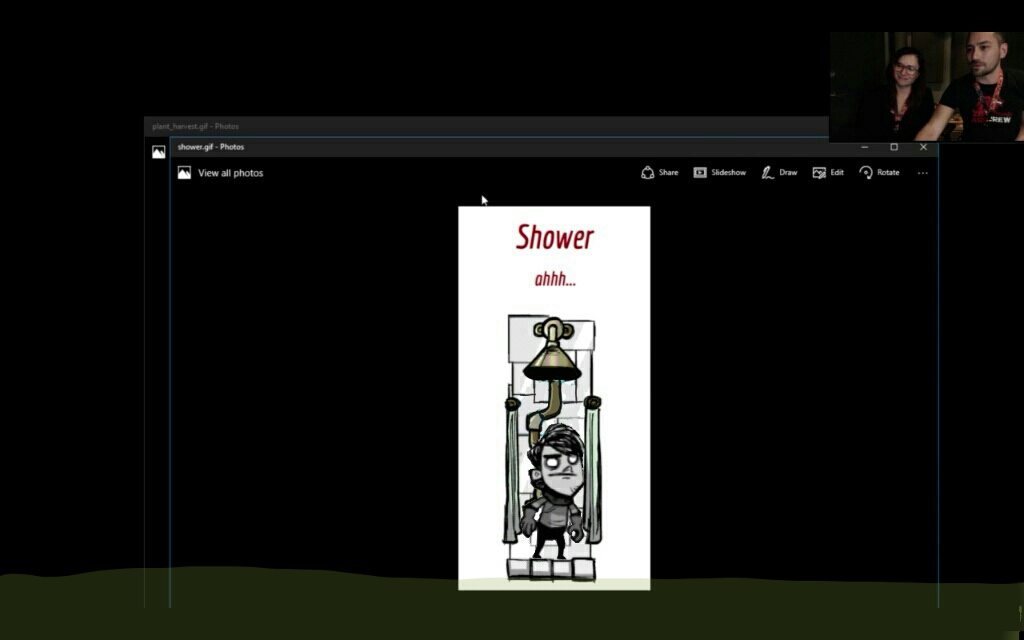The height and width of the screenshot is (640, 1024).
Task: Click the "Slideshow" text label
Action: point(728,173)
